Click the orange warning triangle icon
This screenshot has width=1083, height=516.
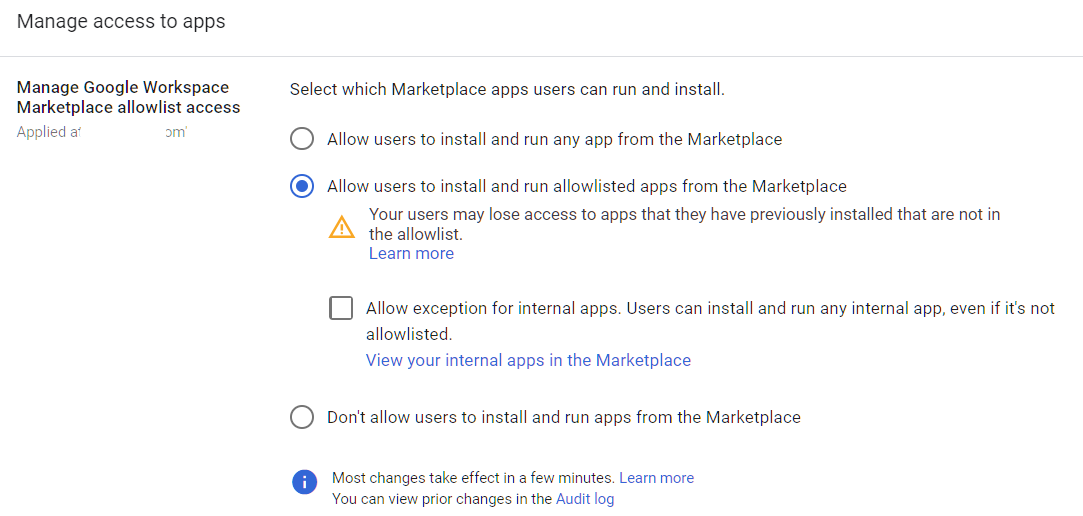point(342,227)
